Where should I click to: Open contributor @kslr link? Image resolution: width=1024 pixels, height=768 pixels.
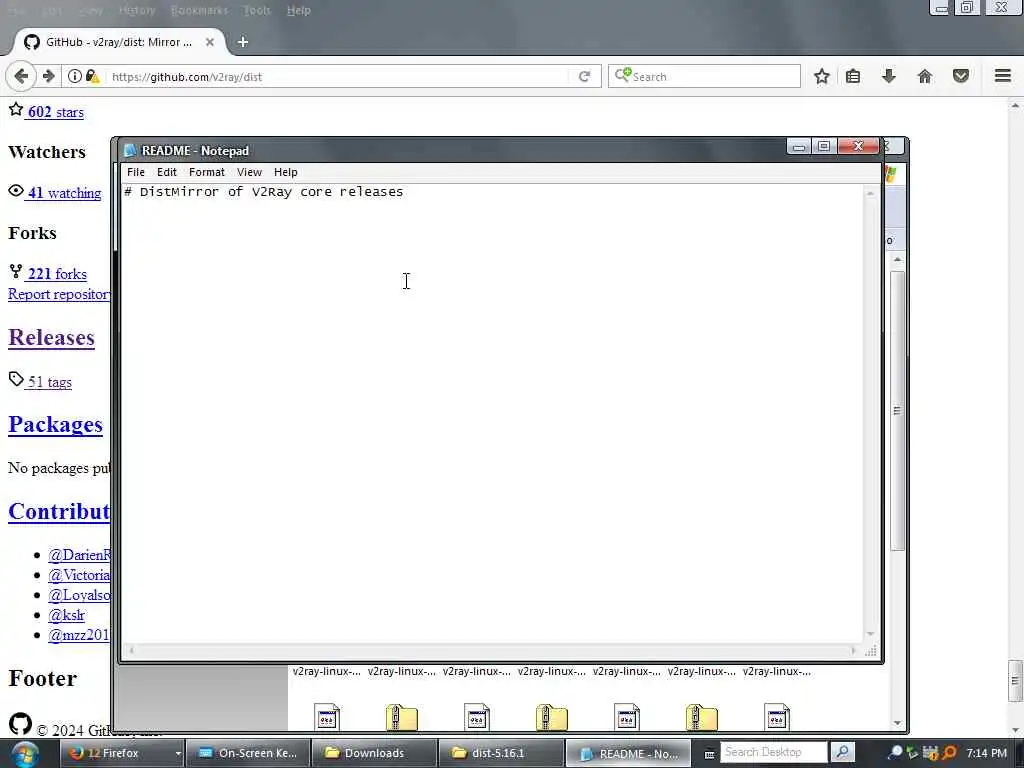click(67, 615)
